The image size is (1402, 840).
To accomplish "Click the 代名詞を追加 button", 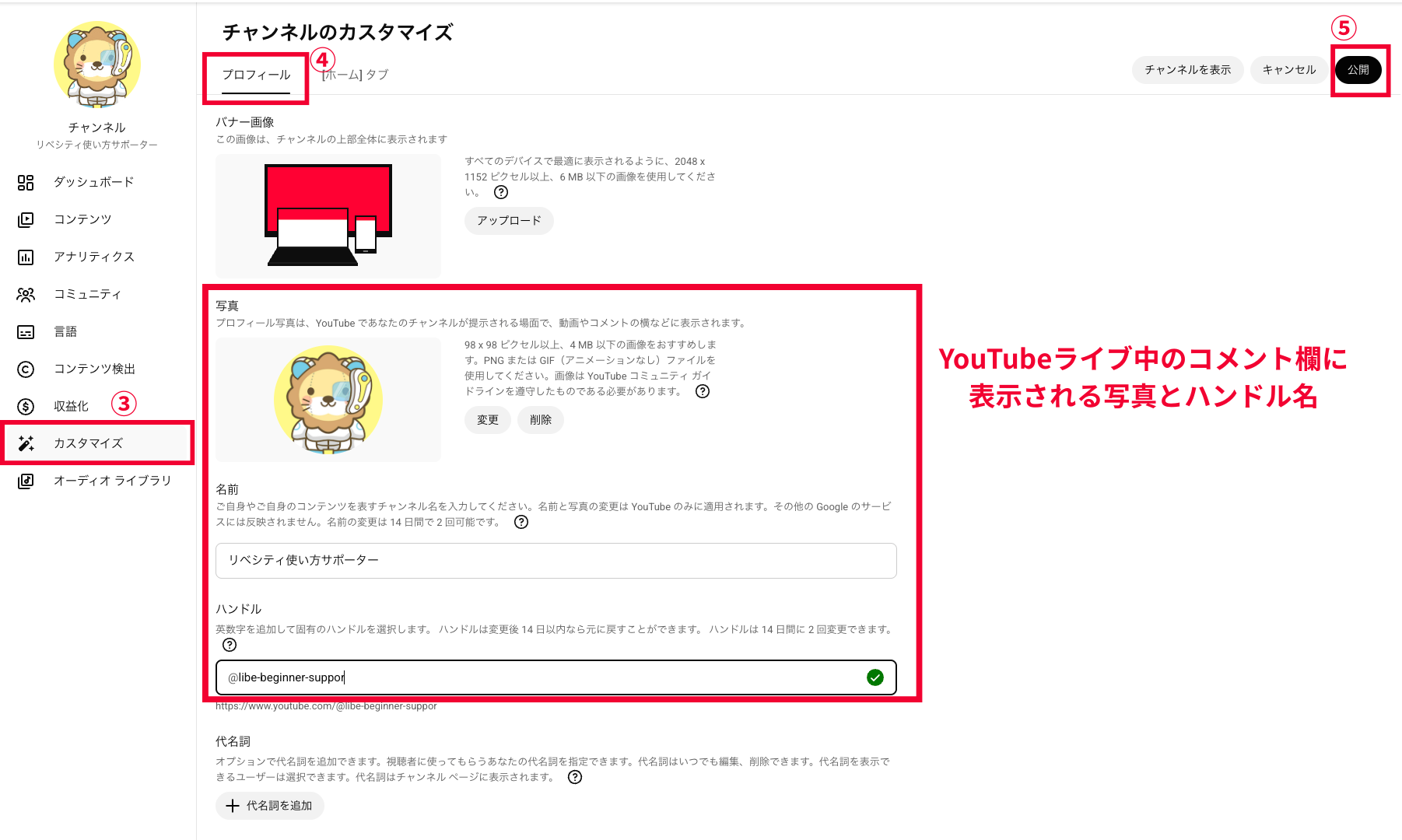I will point(270,806).
